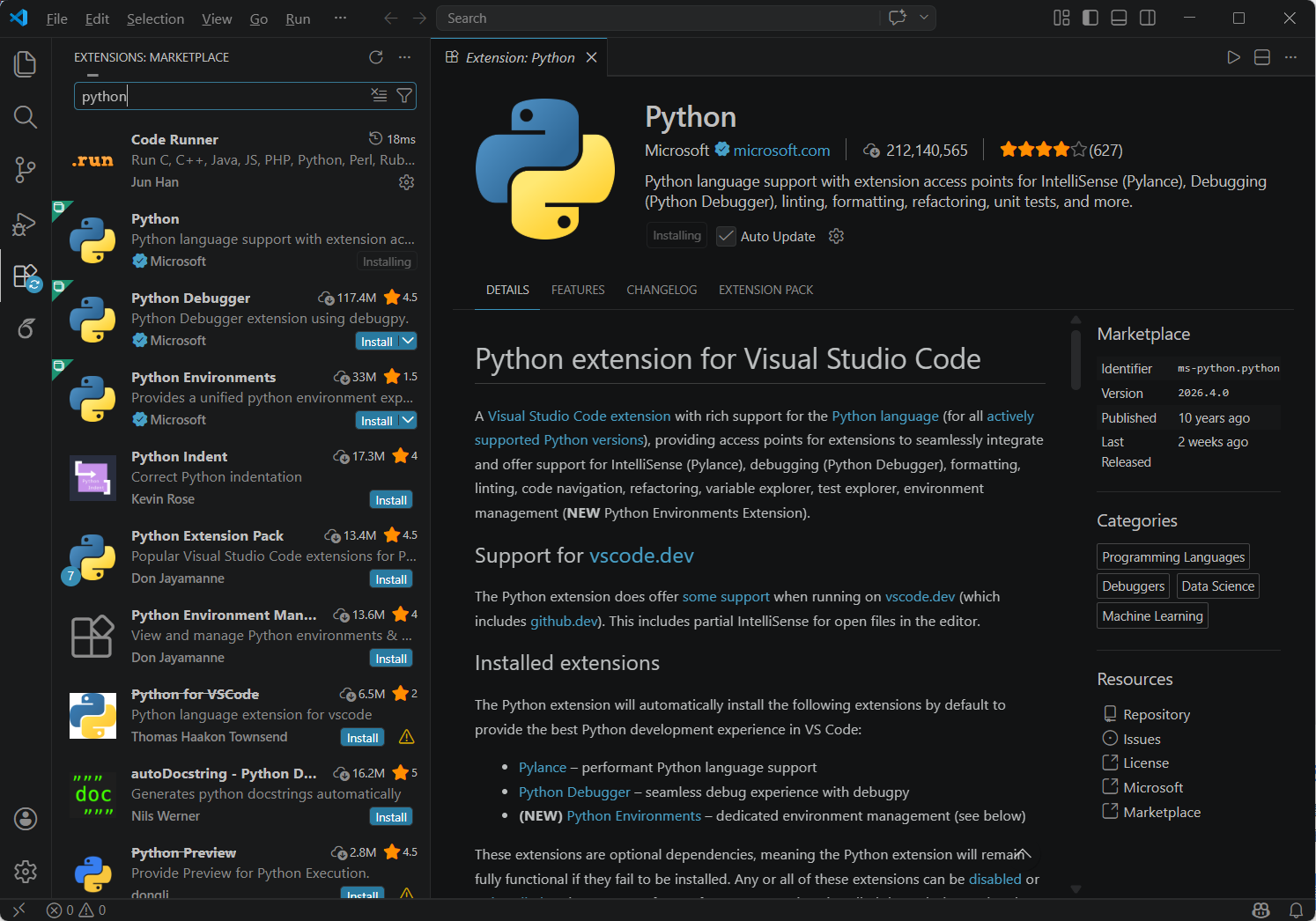
Task: Open the github.dev link
Action: 564,621
